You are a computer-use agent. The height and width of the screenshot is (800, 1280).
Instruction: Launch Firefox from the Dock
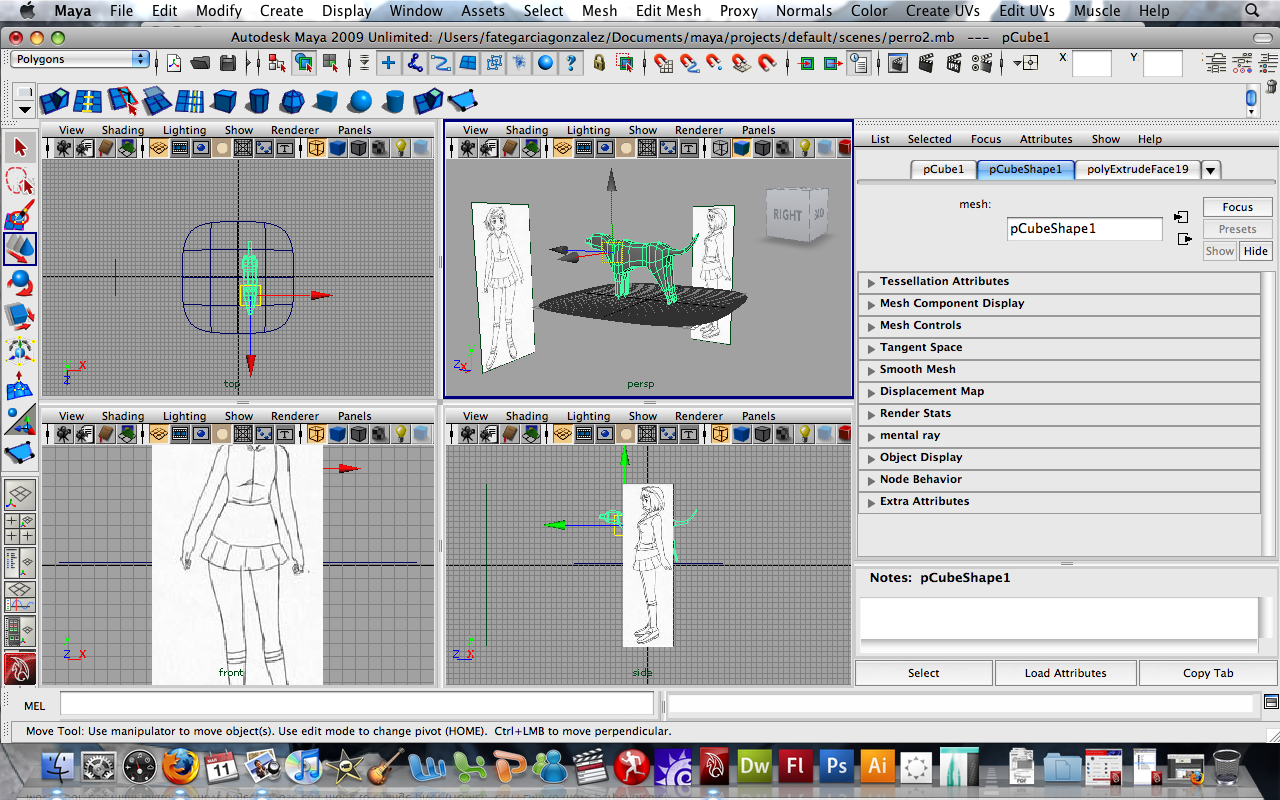[x=181, y=768]
